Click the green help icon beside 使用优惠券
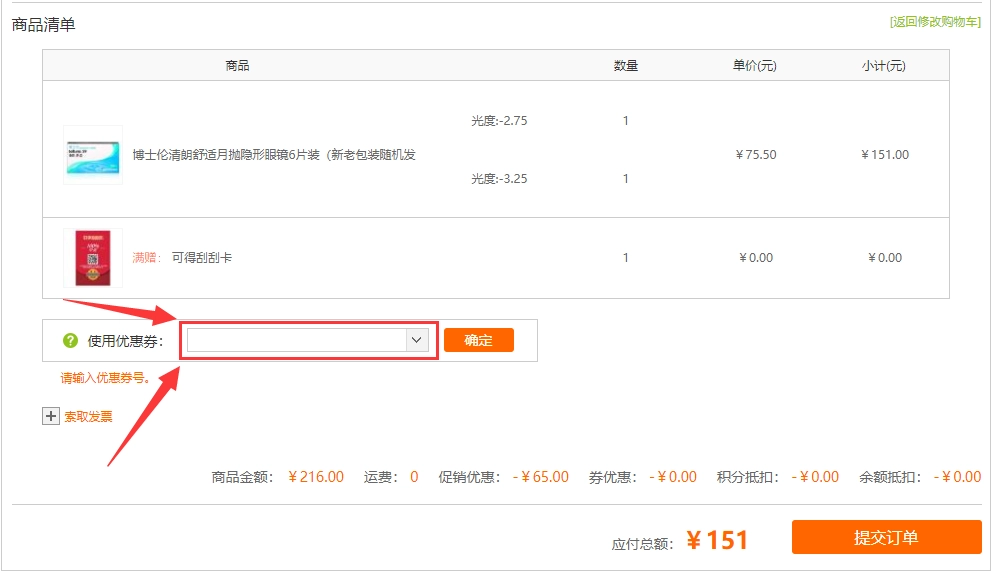 70,341
